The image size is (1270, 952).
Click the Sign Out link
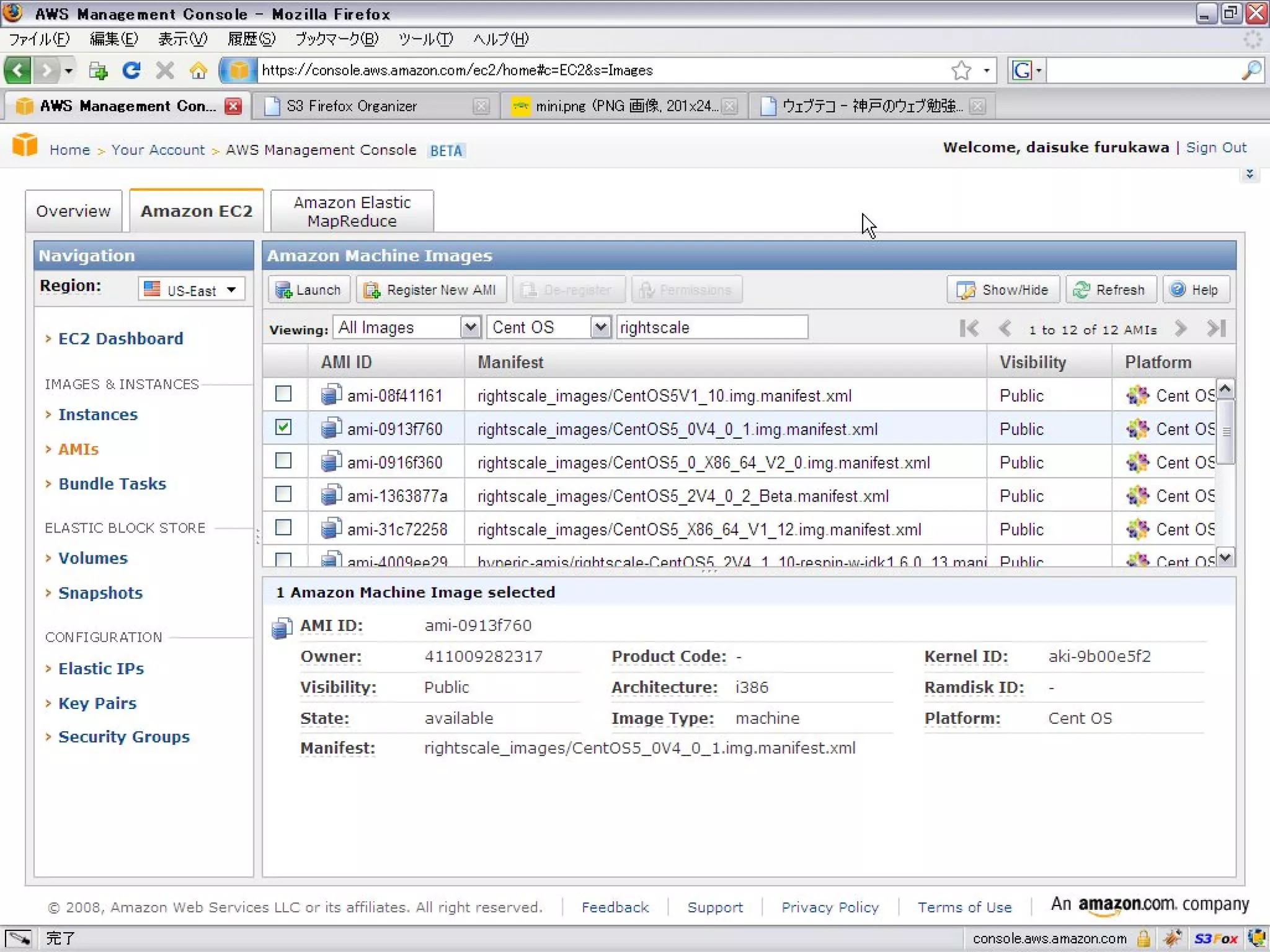click(x=1215, y=148)
